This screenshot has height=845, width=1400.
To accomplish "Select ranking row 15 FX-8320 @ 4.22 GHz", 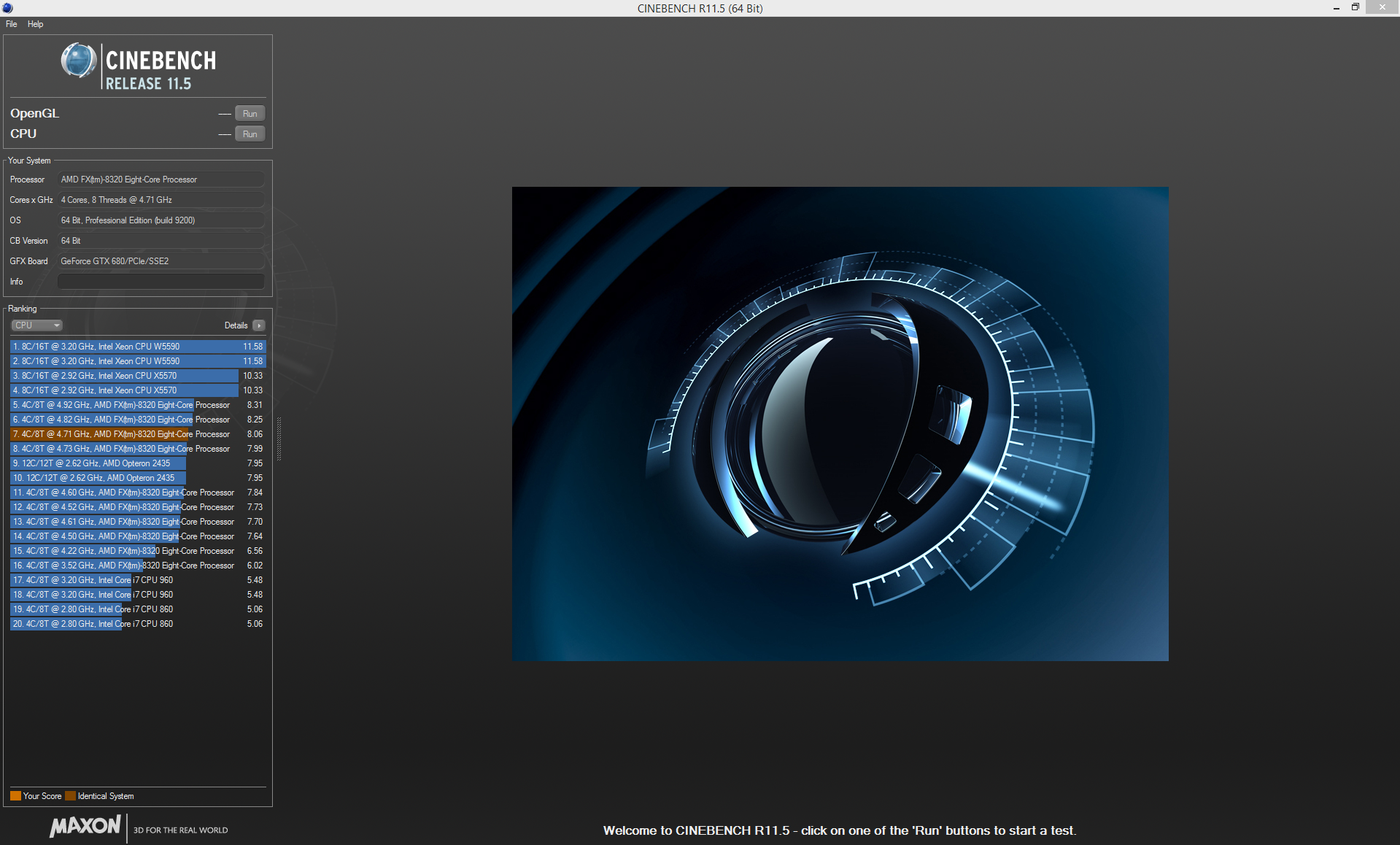I will tap(138, 551).
